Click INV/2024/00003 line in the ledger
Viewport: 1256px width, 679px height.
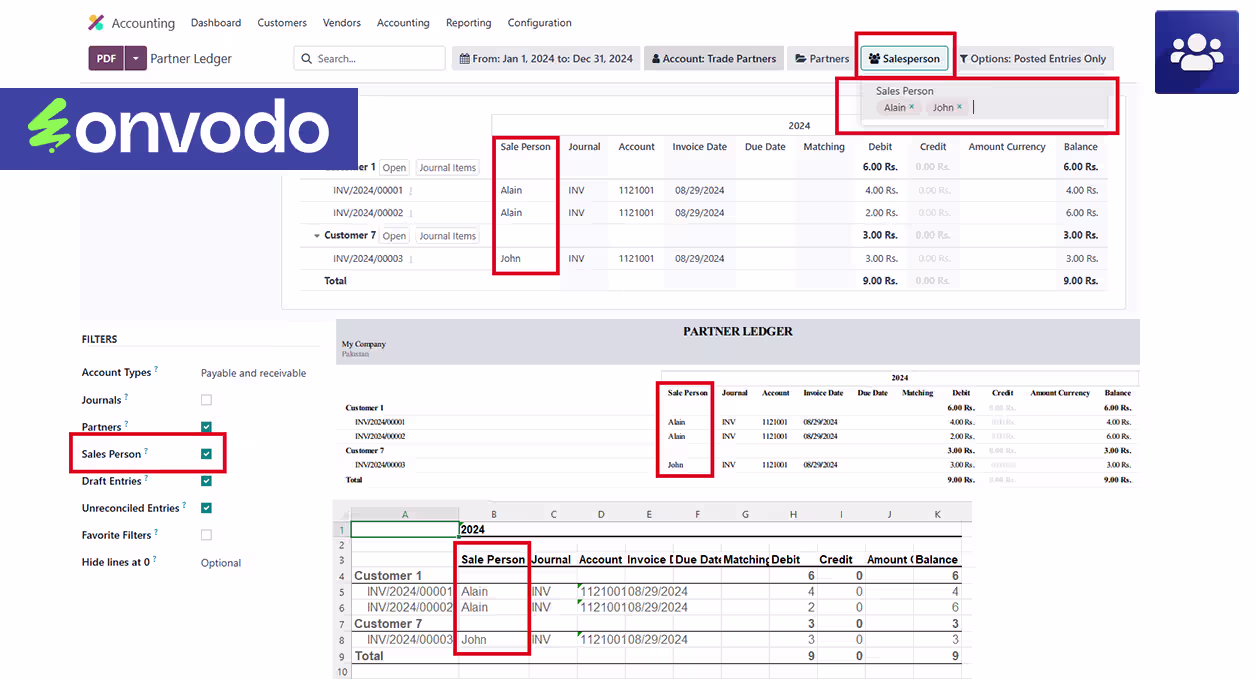[x=368, y=259]
